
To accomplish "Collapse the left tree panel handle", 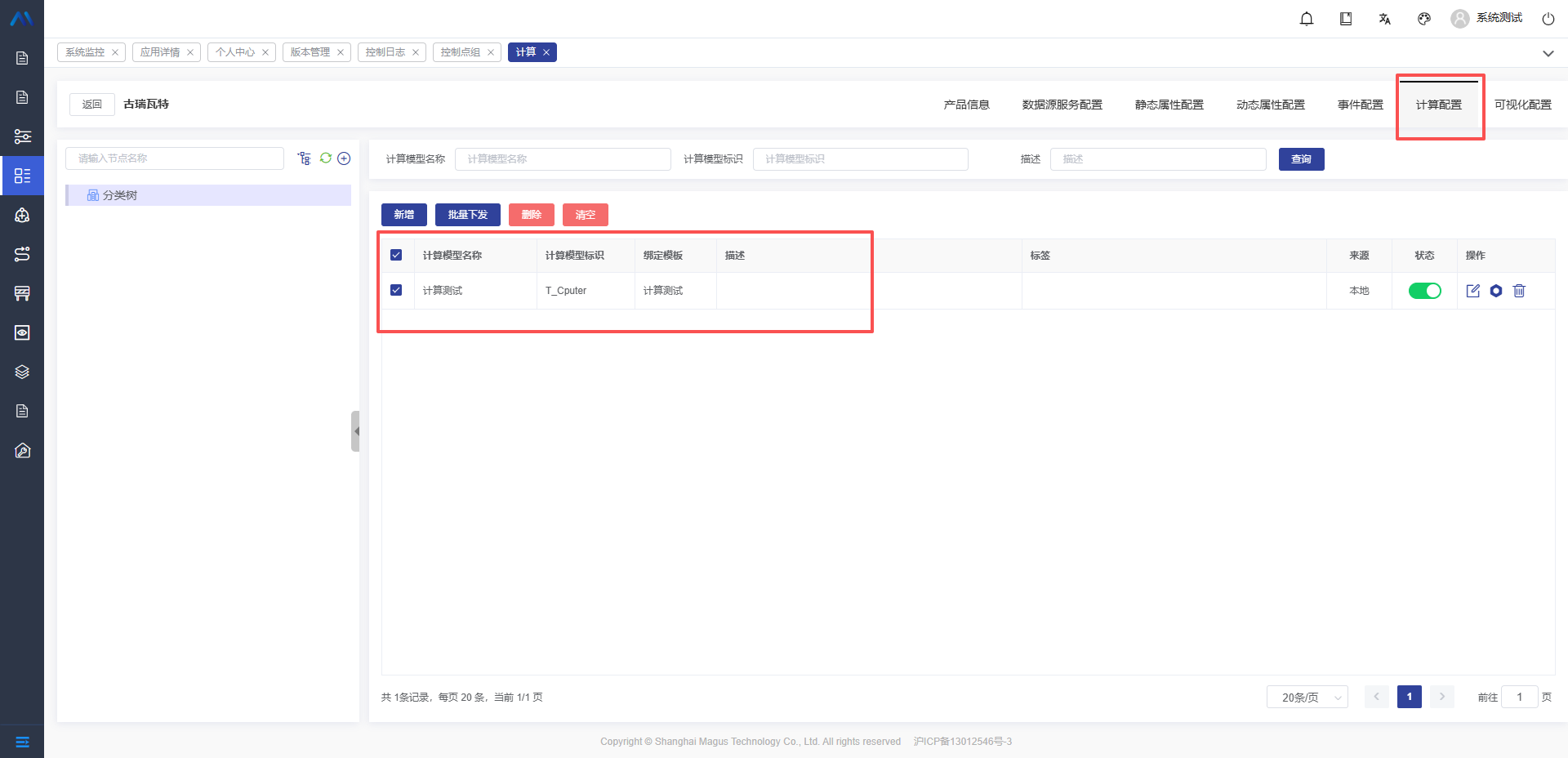I will pos(355,431).
